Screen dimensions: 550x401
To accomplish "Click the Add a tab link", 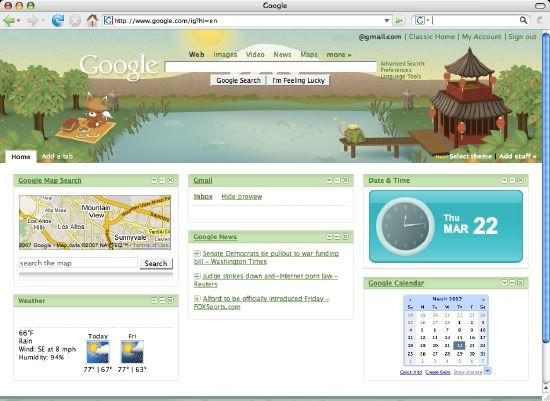I will (x=57, y=156).
